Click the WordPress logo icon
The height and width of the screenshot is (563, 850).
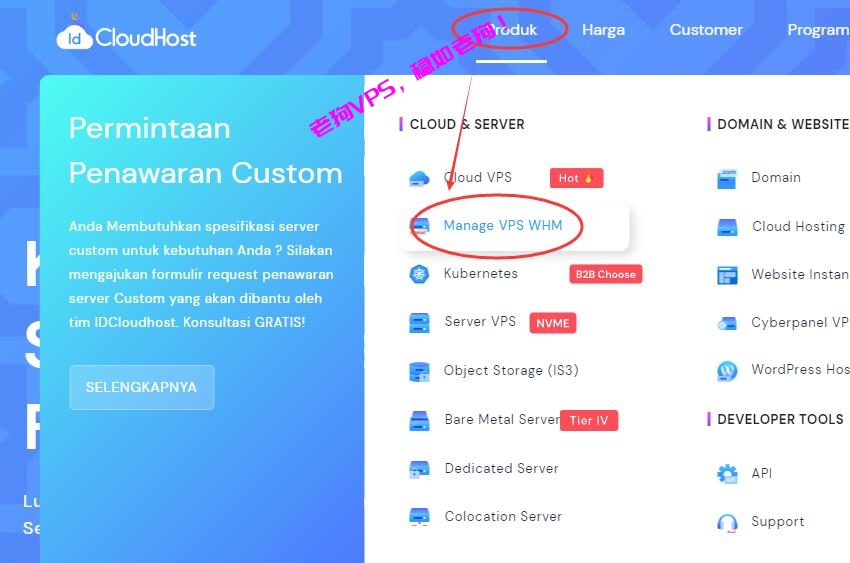727,371
